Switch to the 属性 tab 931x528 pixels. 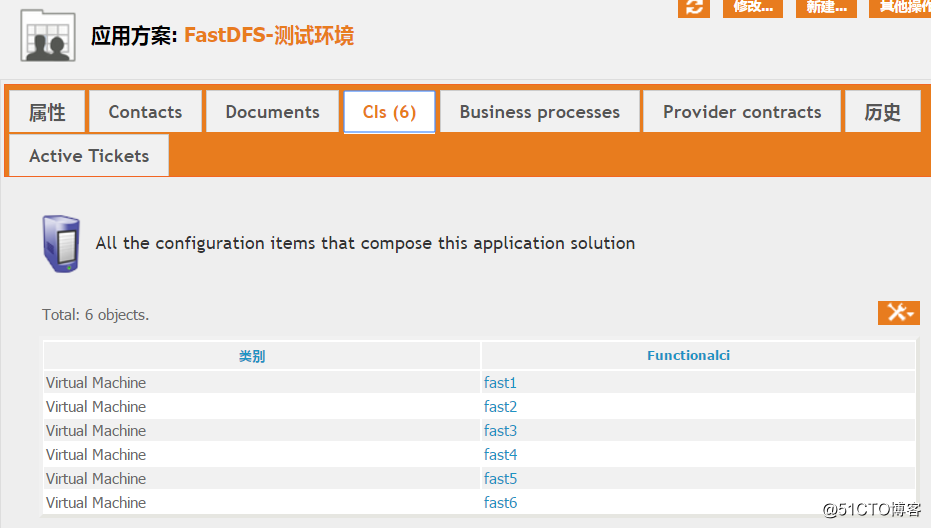point(47,112)
